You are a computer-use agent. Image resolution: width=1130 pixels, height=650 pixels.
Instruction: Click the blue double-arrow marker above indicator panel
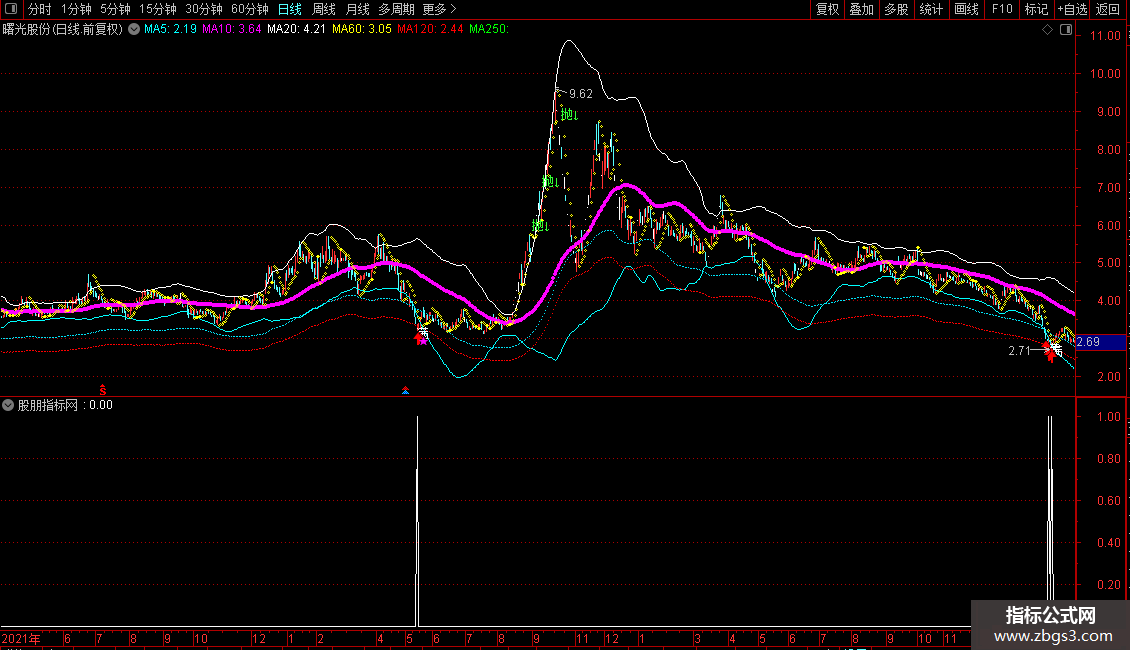tap(405, 390)
